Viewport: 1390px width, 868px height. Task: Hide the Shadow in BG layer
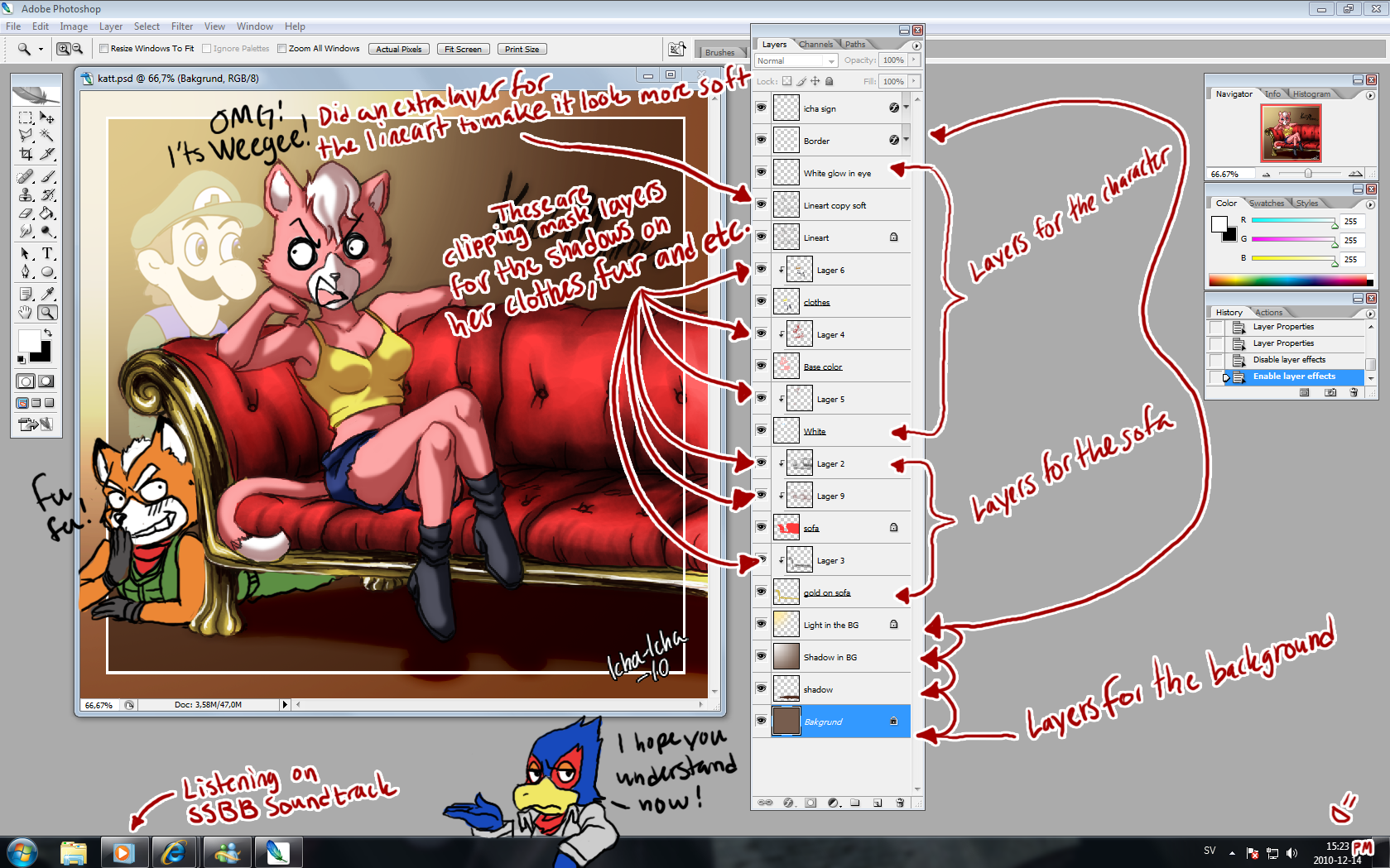pos(761,656)
